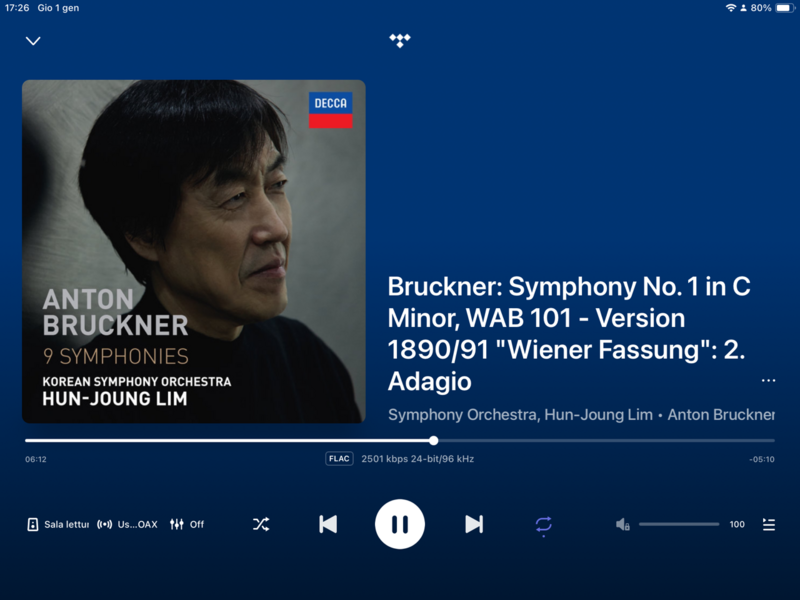This screenshot has height=600, width=800.
Task: Adjust the volume slider
Action: pos(679,524)
